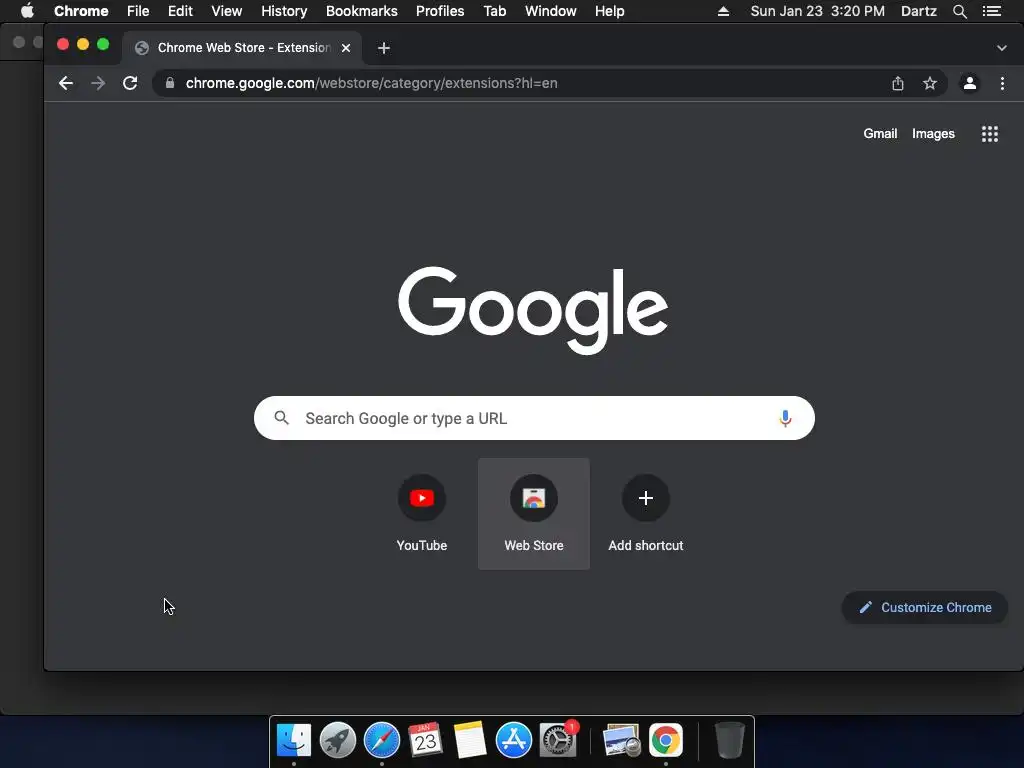Open Finder from the Dock

click(x=294, y=740)
